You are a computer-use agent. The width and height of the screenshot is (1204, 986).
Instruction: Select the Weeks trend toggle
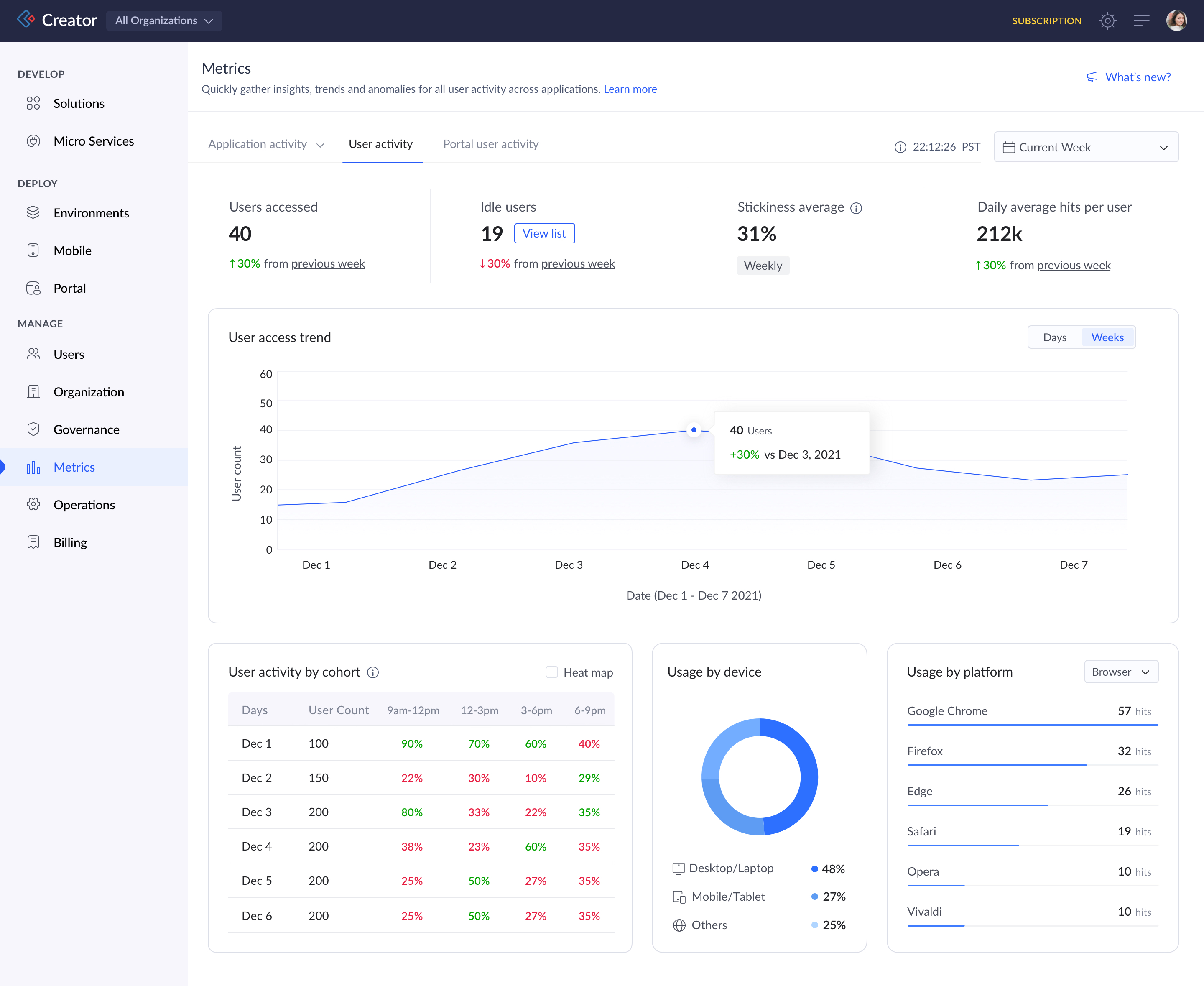point(1107,337)
